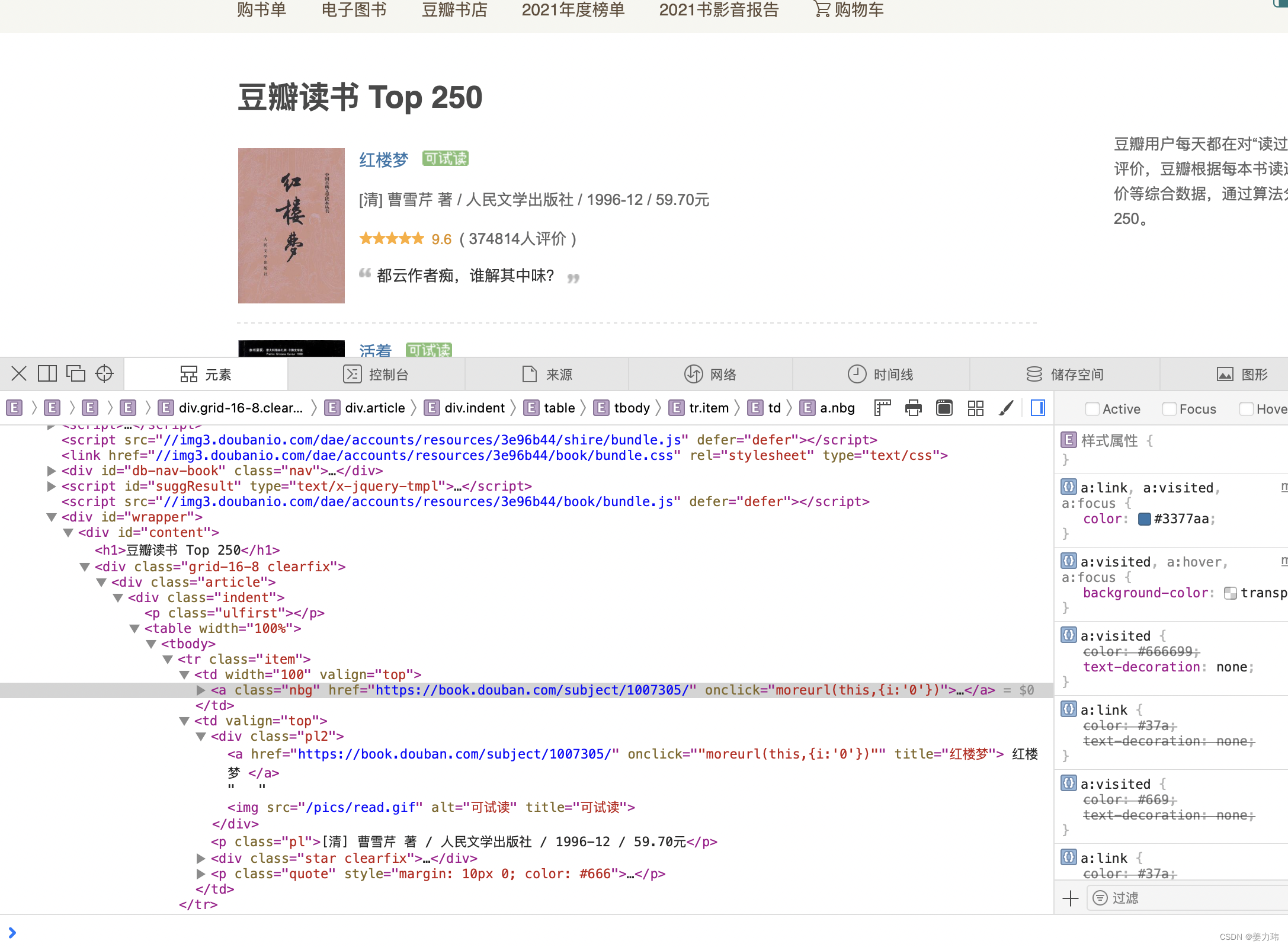Click the appearance override screen icon
The width and height of the screenshot is (1288, 947).
pos(944,408)
